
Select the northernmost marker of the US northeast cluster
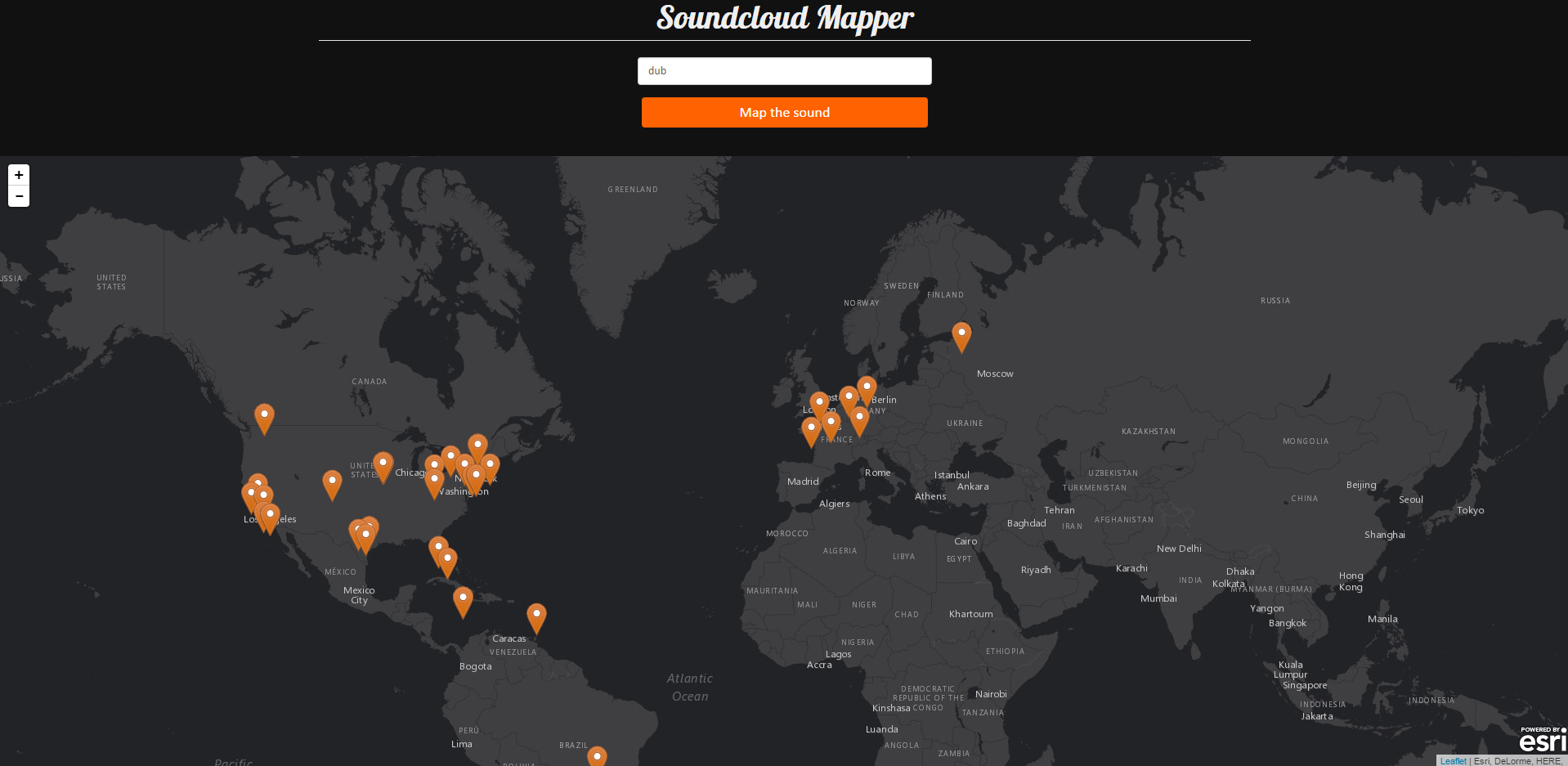tap(477, 449)
